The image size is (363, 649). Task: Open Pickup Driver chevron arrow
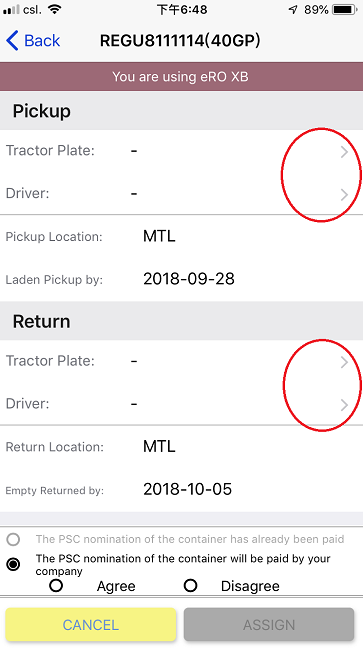(344, 195)
